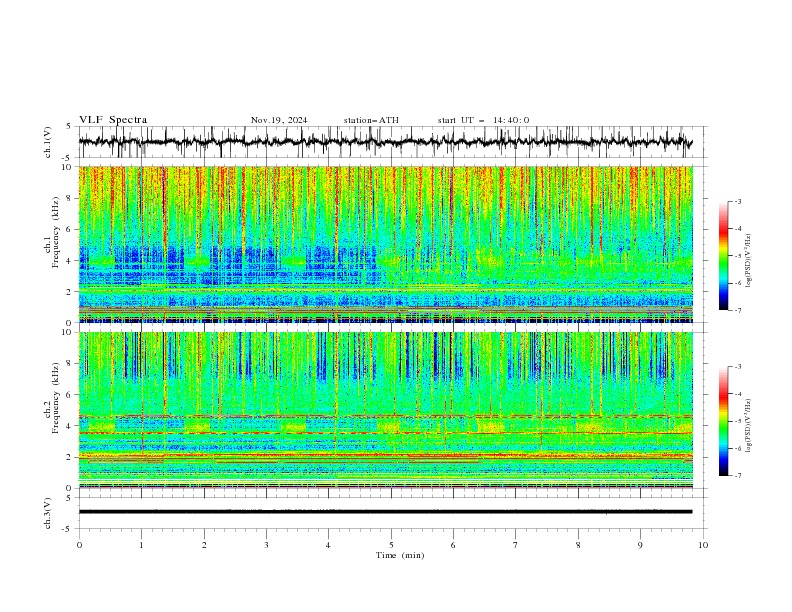Click the ch.3 flat waveform trace
Screen dimensions: 792x612
(385, 512)
